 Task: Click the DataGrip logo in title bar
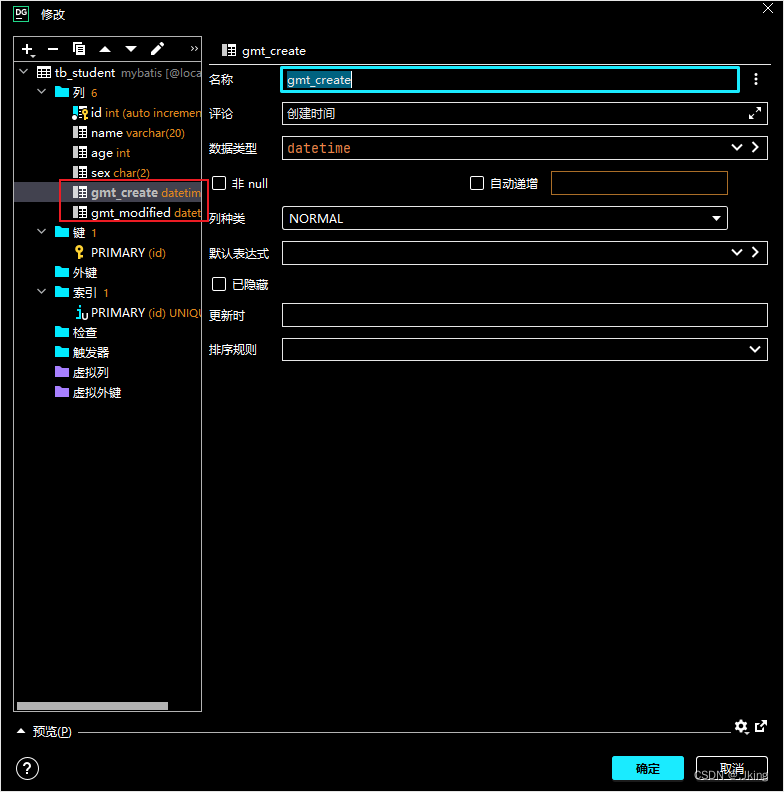(x=21, y=14)
